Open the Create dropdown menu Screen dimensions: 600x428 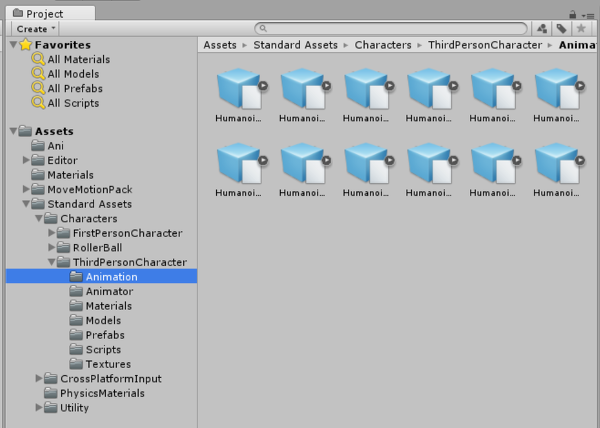(36, 29)
